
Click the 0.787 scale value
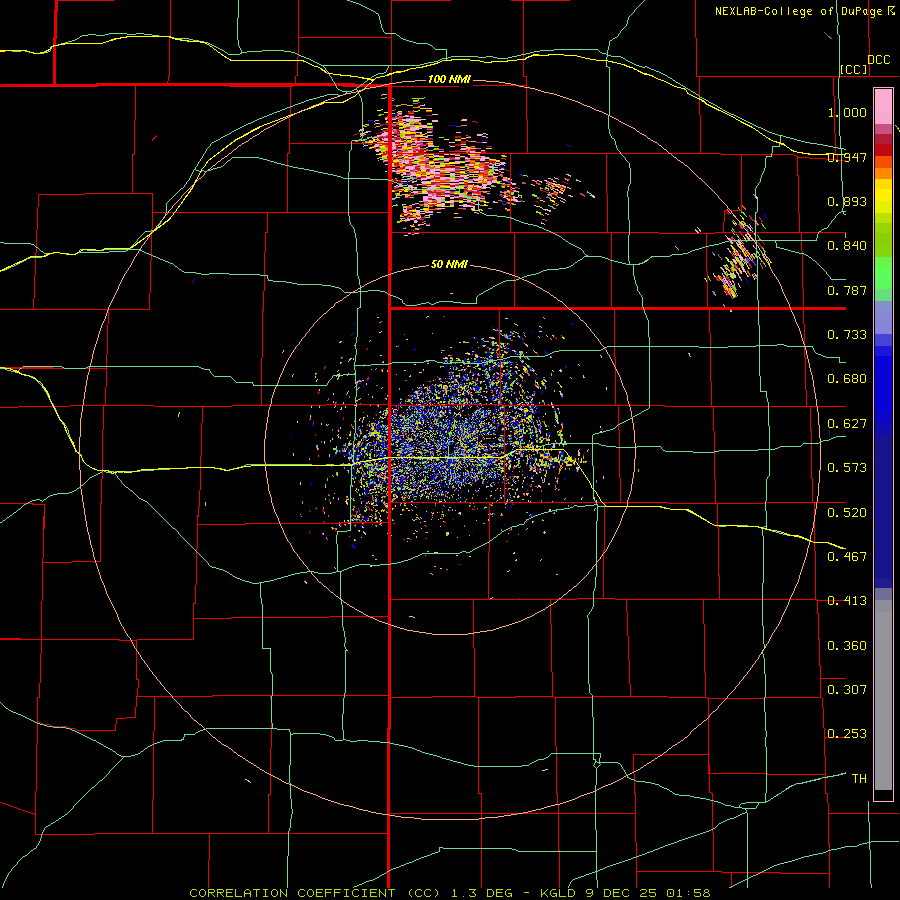click(x=847, y=290)
